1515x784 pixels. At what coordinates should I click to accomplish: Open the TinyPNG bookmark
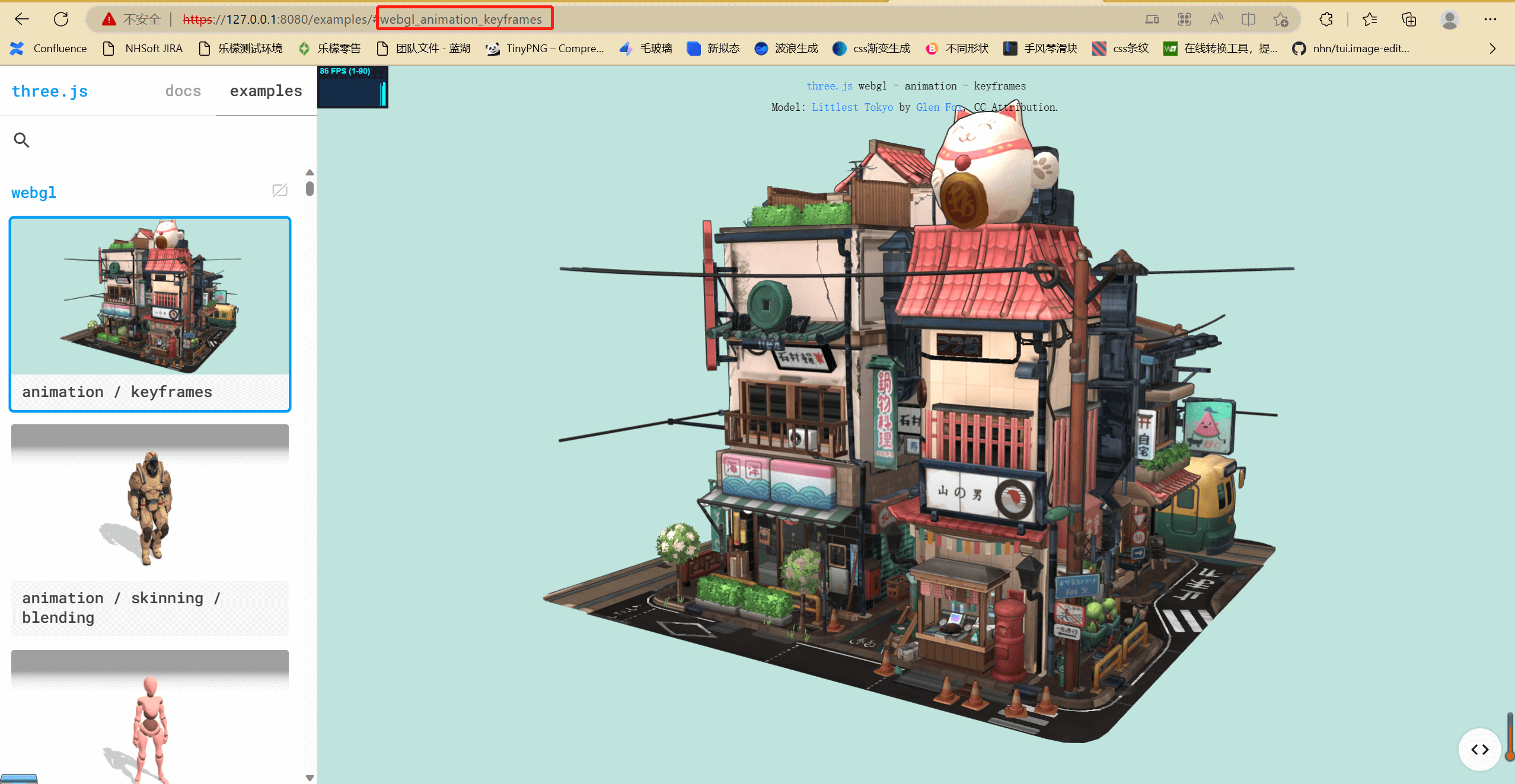[545, 49]
